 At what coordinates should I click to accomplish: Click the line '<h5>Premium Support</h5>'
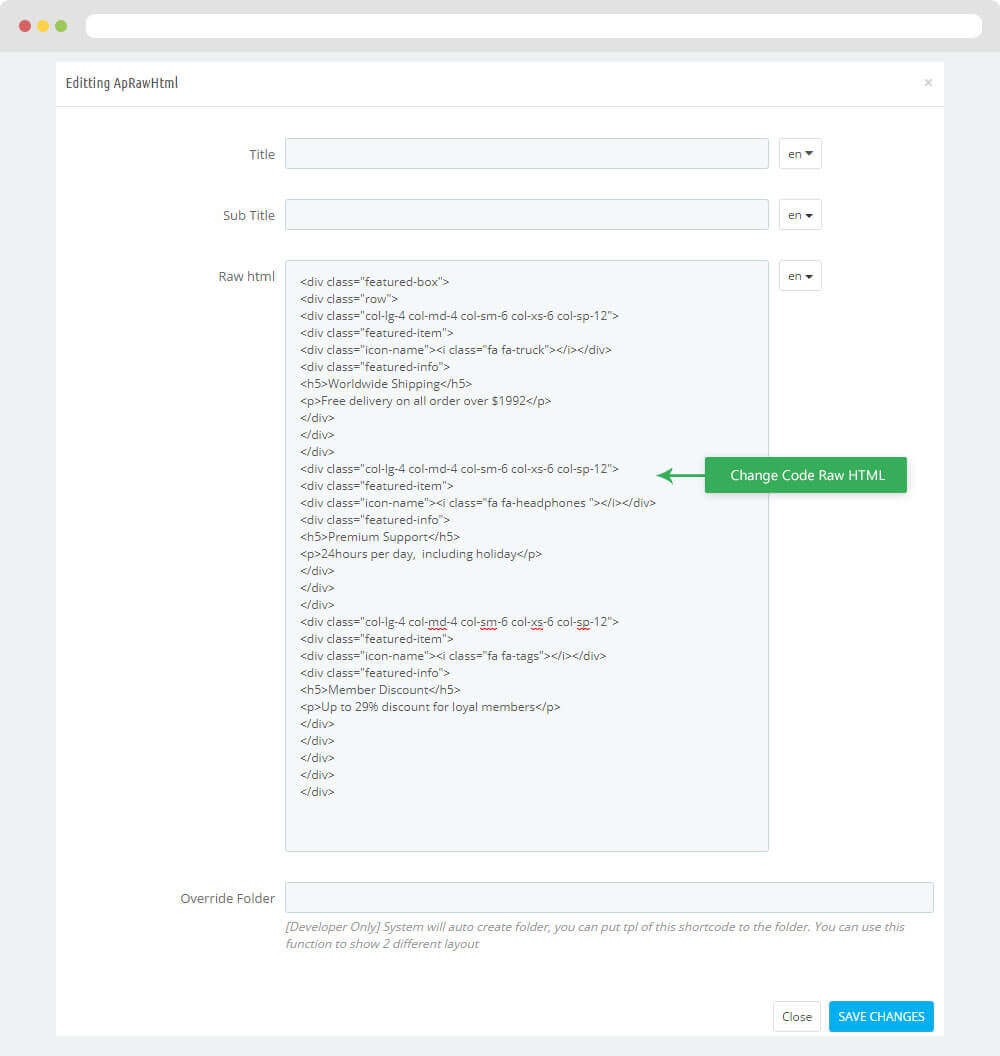(x=380, y=537)
